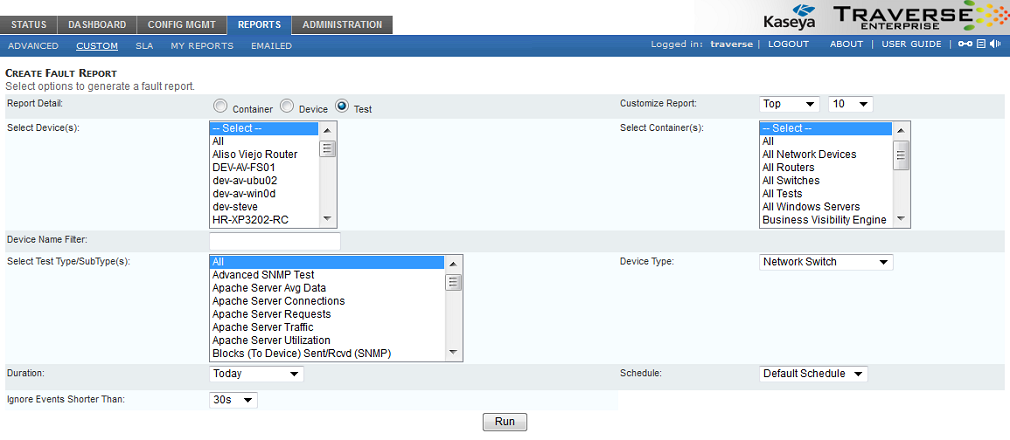Open the Administration tab

342,25
